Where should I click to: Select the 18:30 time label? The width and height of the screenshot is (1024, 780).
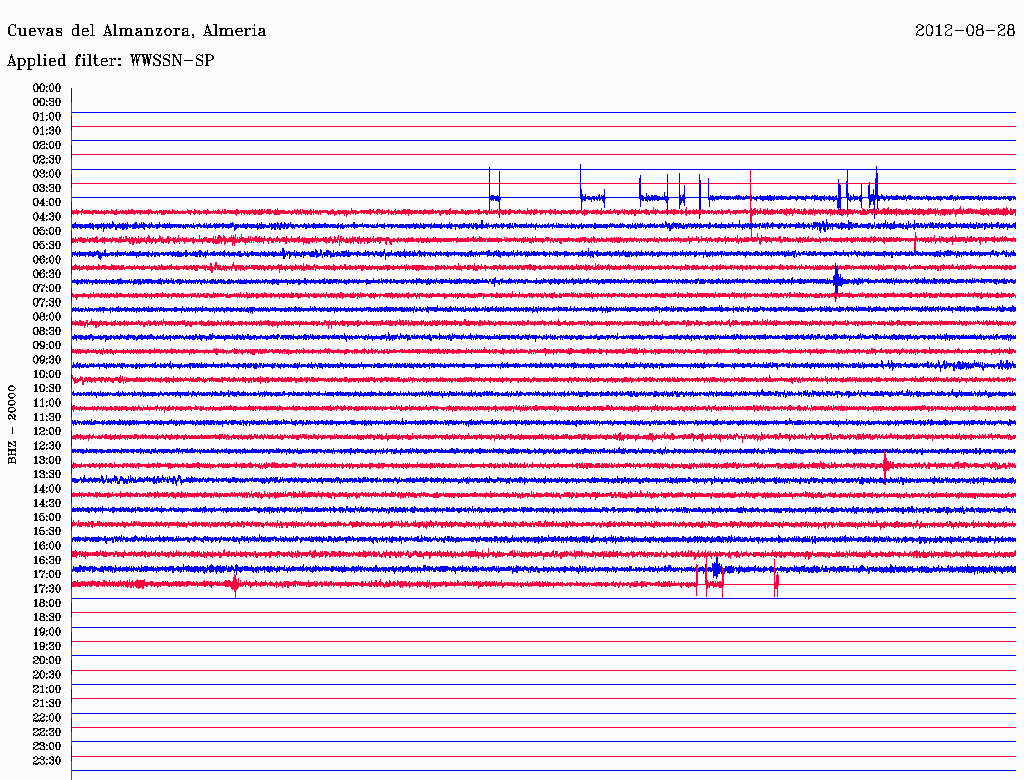(47, 618)
